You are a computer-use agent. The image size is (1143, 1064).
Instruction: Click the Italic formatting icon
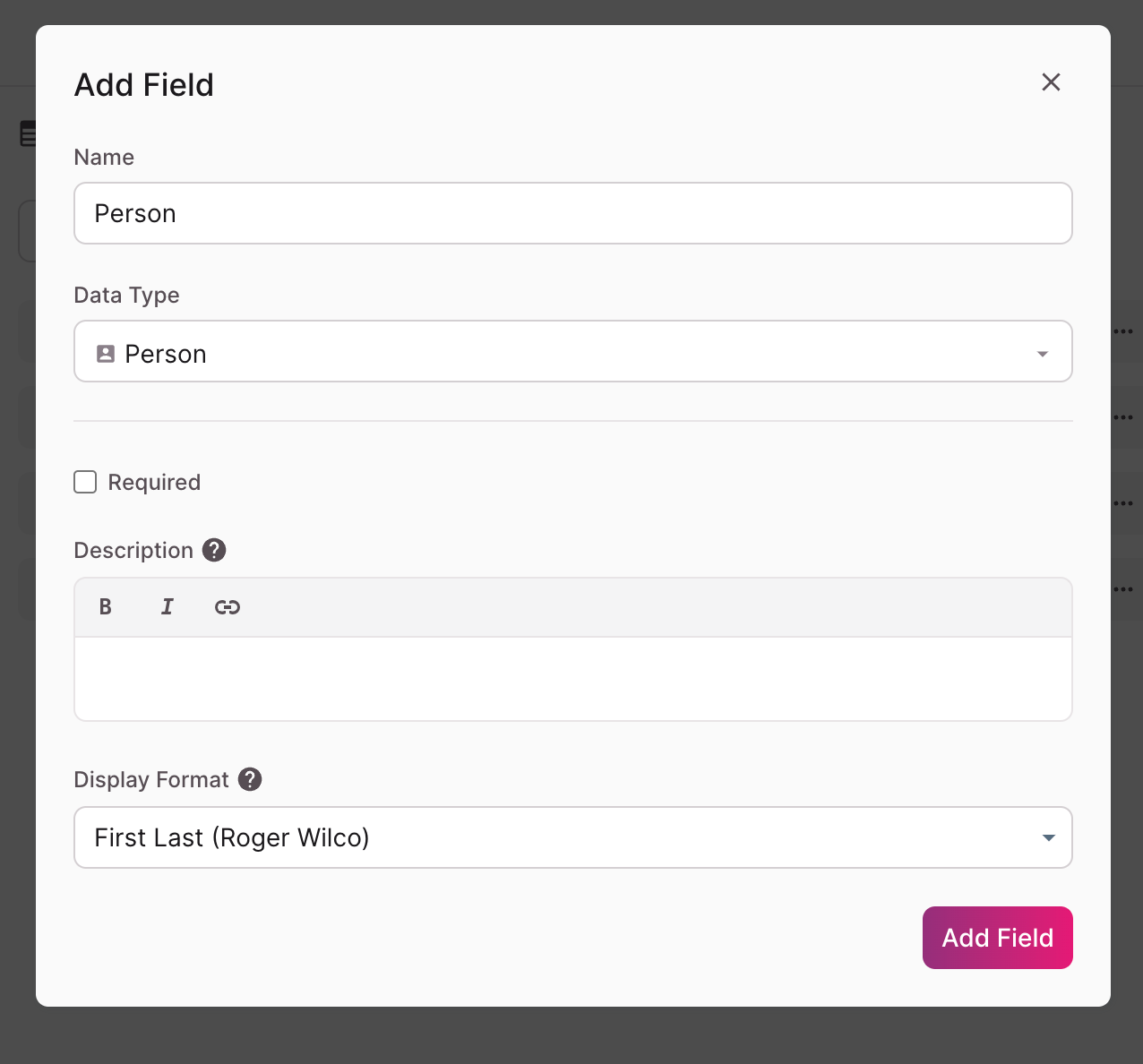tap(167, 607)
